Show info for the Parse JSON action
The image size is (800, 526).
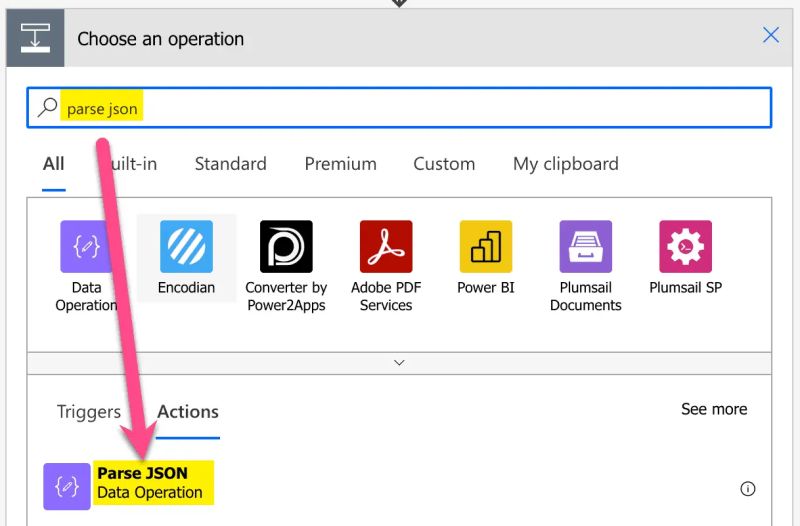[x=747, y=489]
